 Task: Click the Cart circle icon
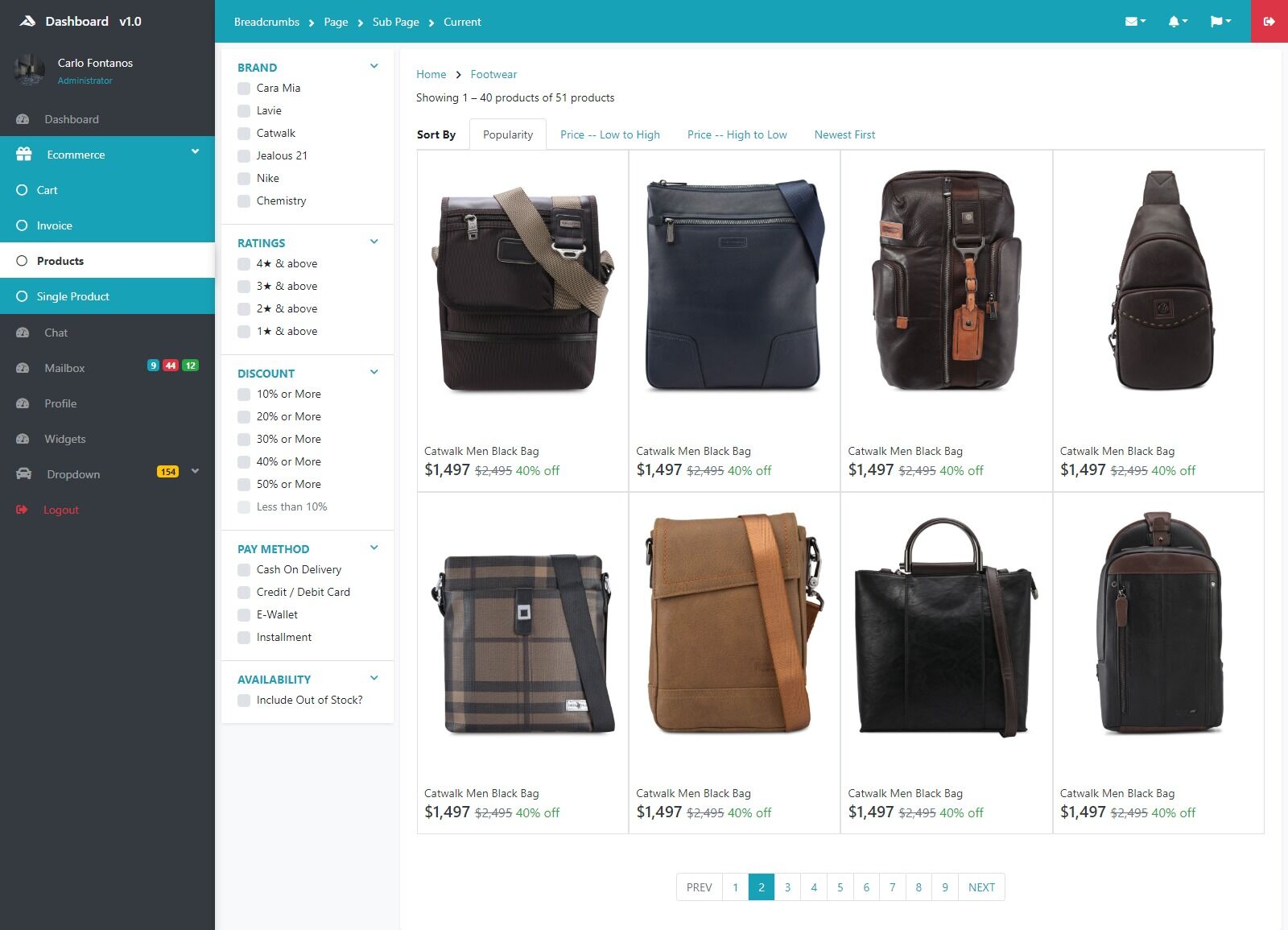22,190
